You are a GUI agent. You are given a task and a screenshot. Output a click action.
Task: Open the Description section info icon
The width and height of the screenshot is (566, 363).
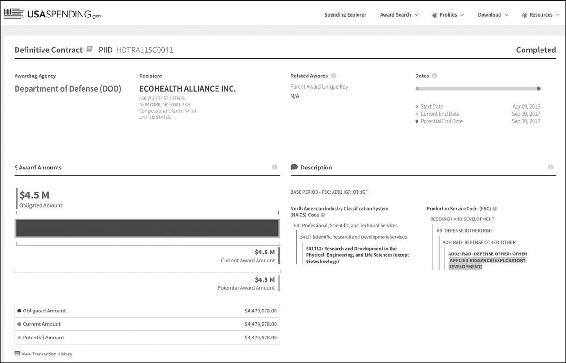tap(551, 167)
